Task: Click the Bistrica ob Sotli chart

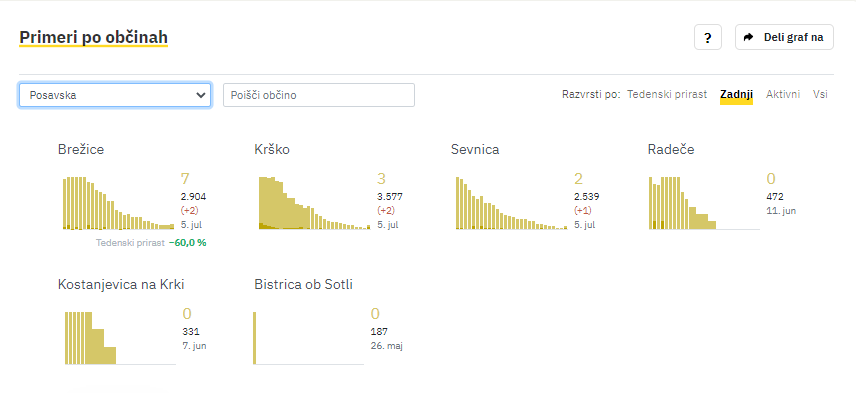Action: point(308,338)
